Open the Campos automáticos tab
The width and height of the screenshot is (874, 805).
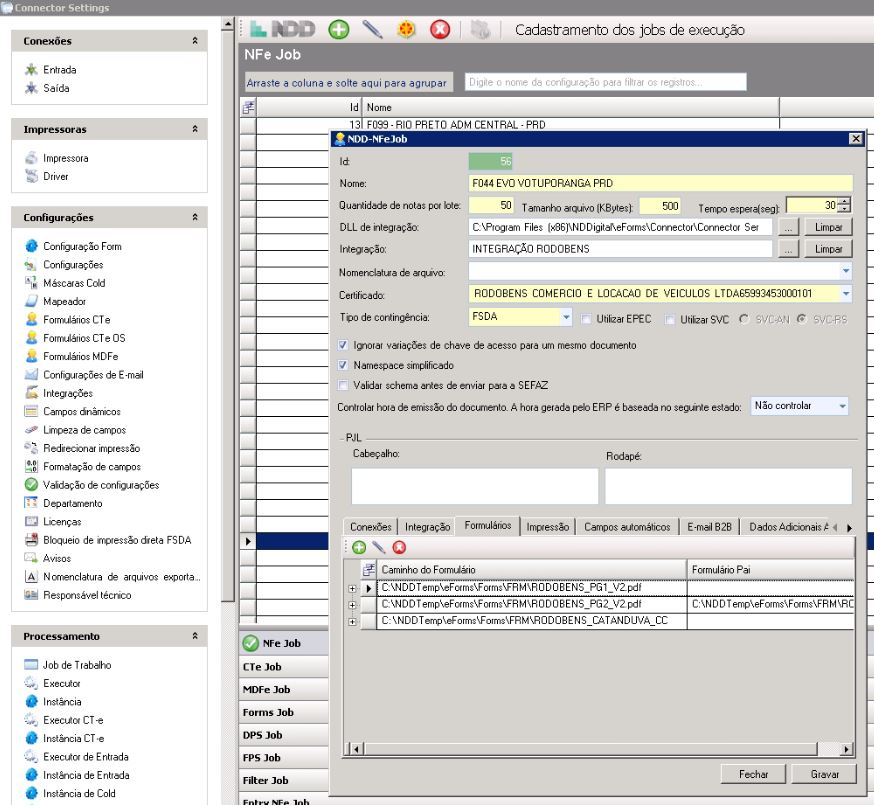click(x=626, y=527)
